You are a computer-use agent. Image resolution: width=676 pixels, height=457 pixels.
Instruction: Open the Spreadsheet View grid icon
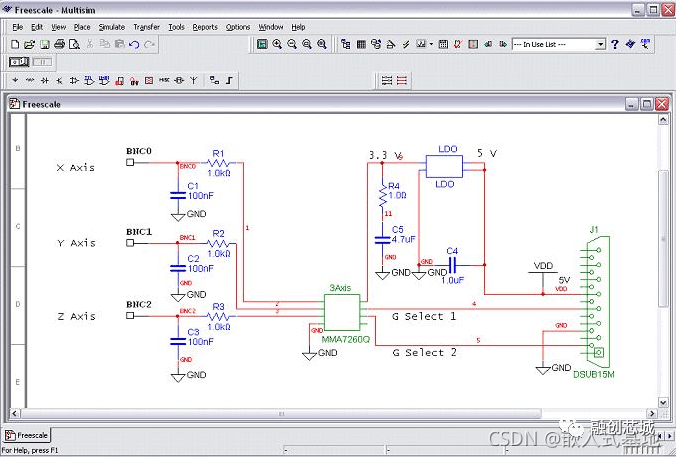click(x=361, y=44)
